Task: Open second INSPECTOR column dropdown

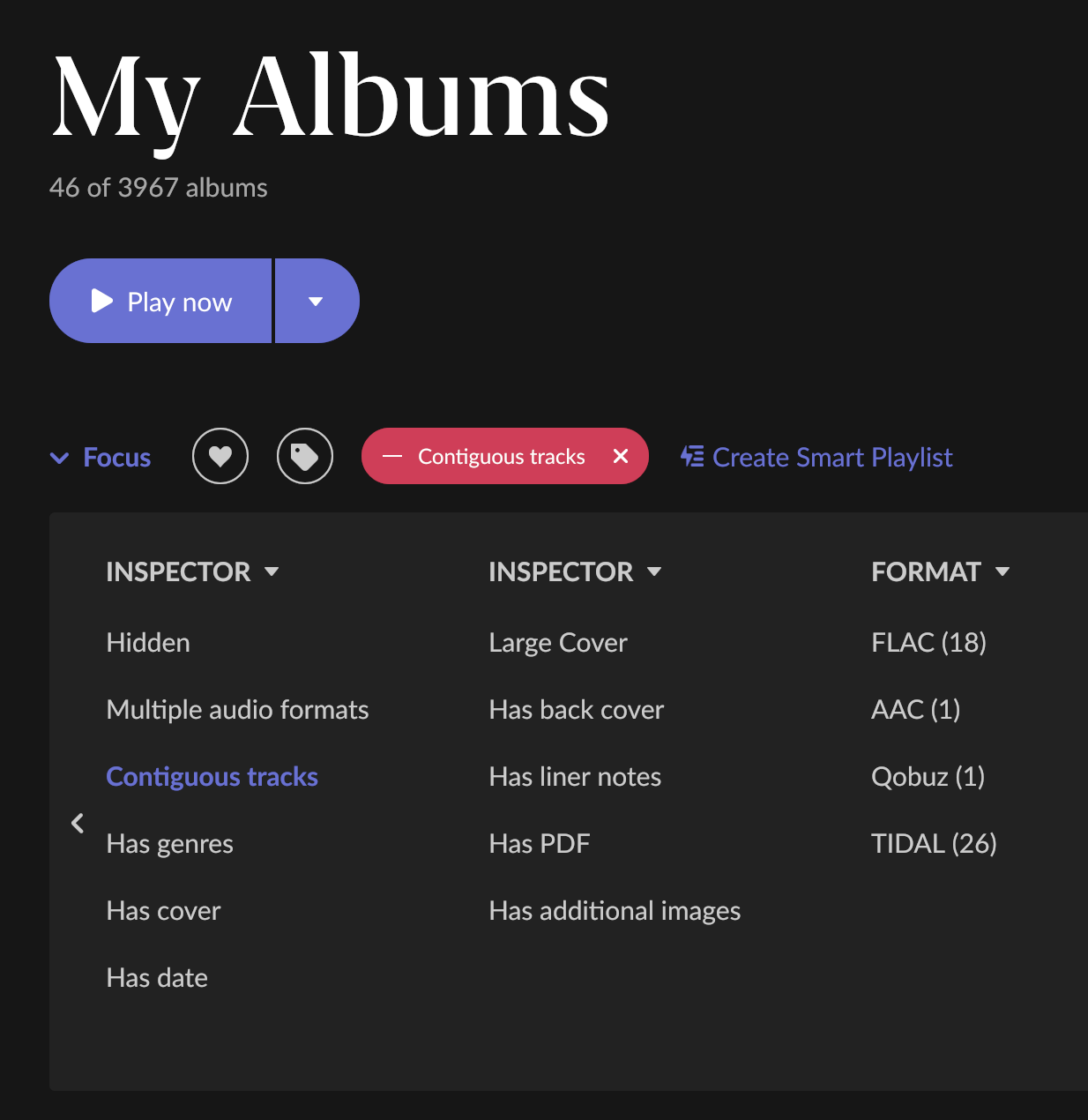Action: 654,571
